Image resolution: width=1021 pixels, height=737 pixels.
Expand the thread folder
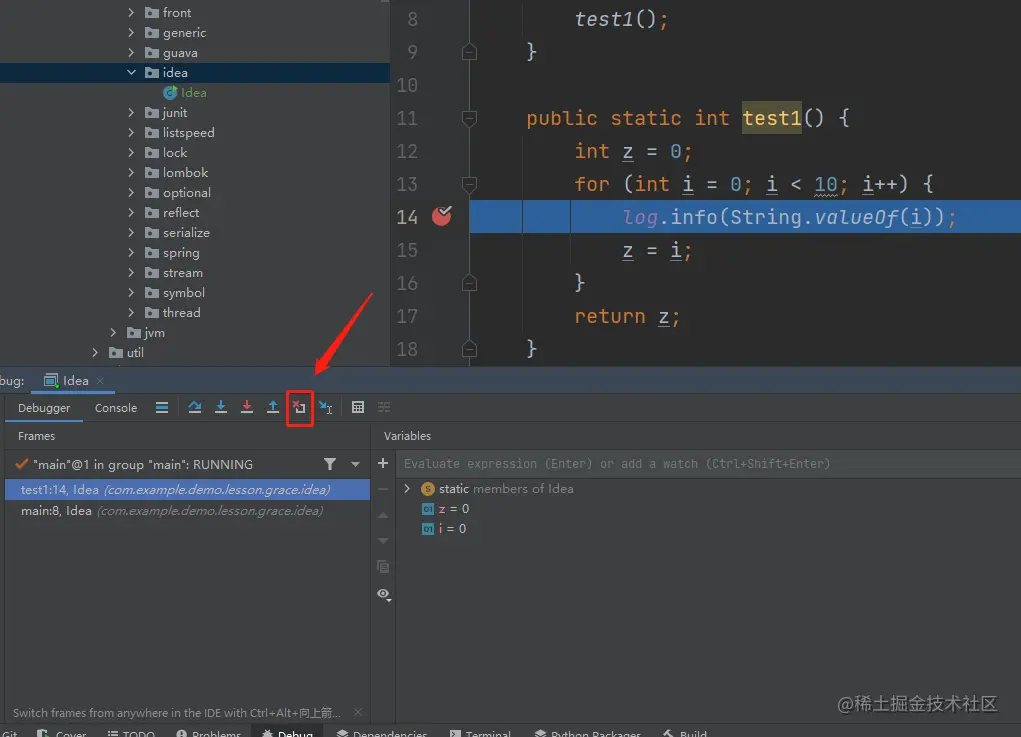pyautogui.click(x=131, y=313)
